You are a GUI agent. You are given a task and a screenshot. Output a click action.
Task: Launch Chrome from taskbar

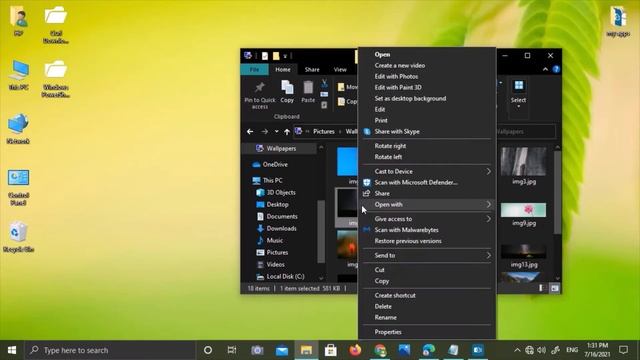380,350
